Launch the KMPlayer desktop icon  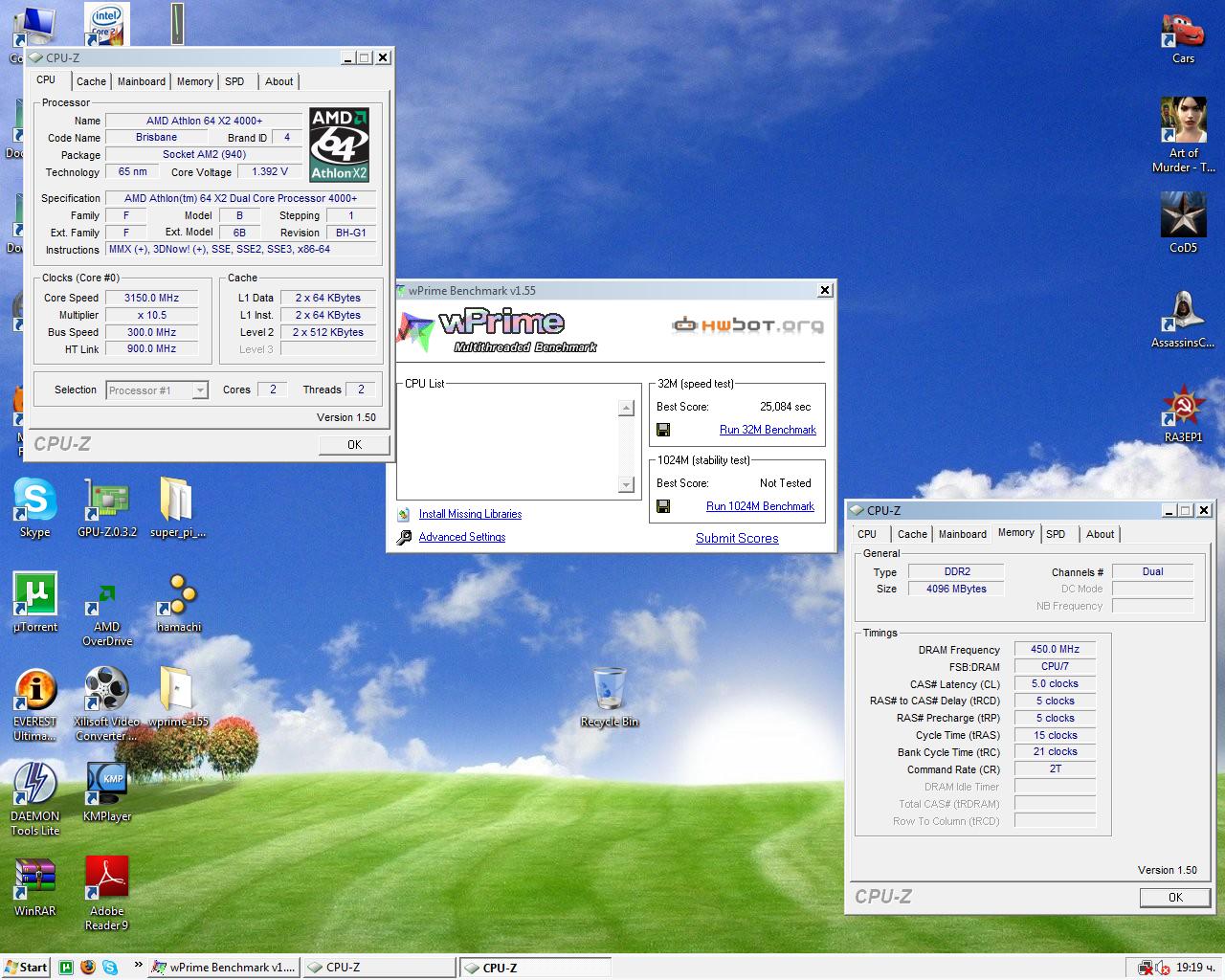click(x=107, y=791)
